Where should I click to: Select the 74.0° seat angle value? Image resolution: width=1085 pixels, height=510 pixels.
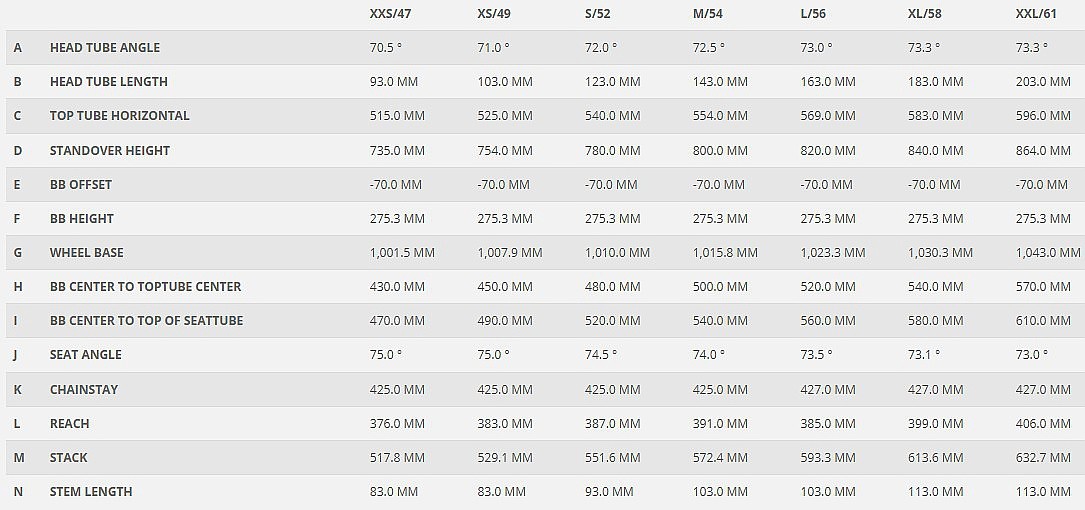point(709,355)
